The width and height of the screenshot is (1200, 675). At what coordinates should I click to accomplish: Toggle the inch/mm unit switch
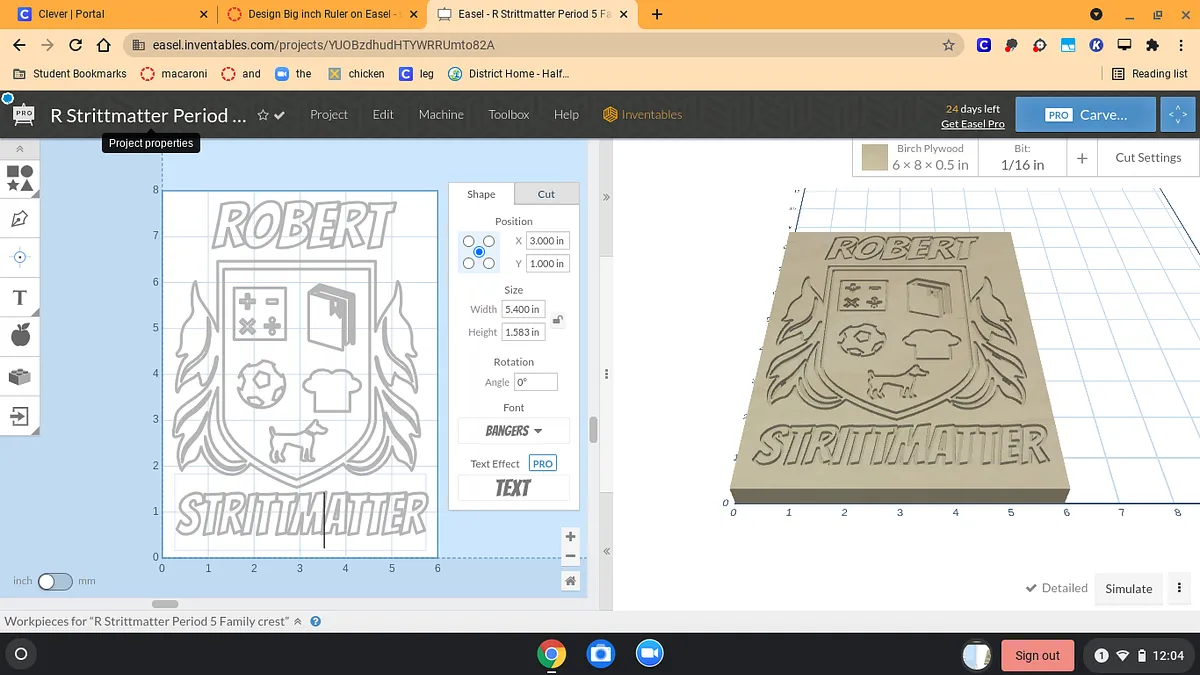tap(55, 581)
